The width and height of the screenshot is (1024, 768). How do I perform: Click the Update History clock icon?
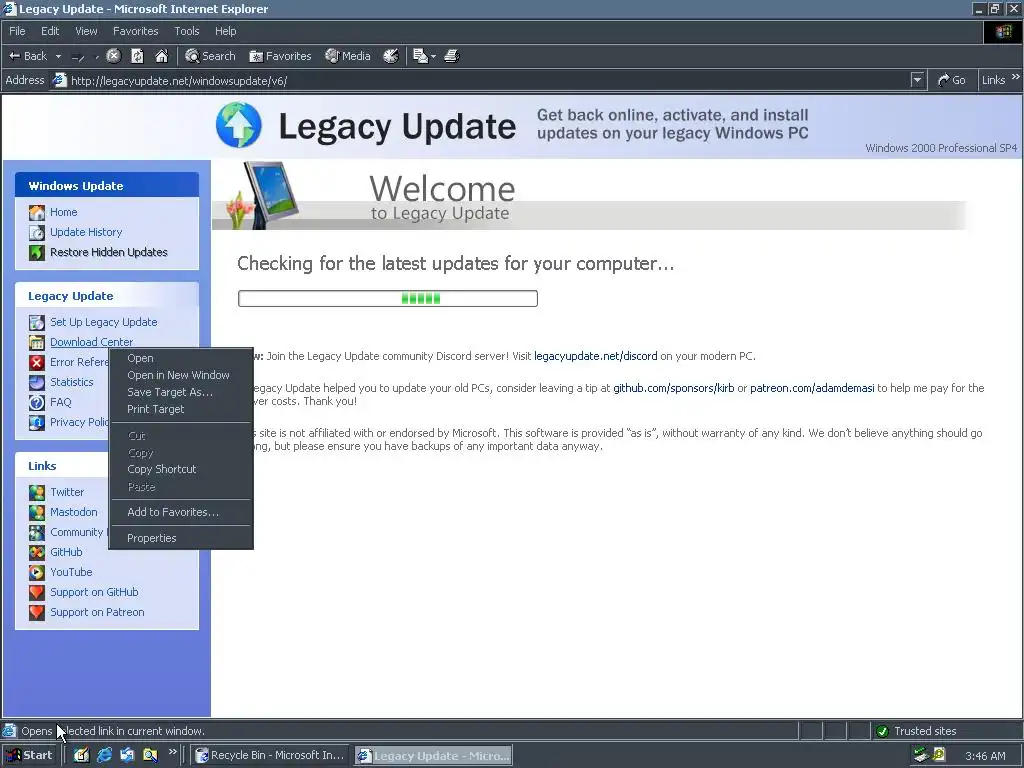(x=37, y=232)
